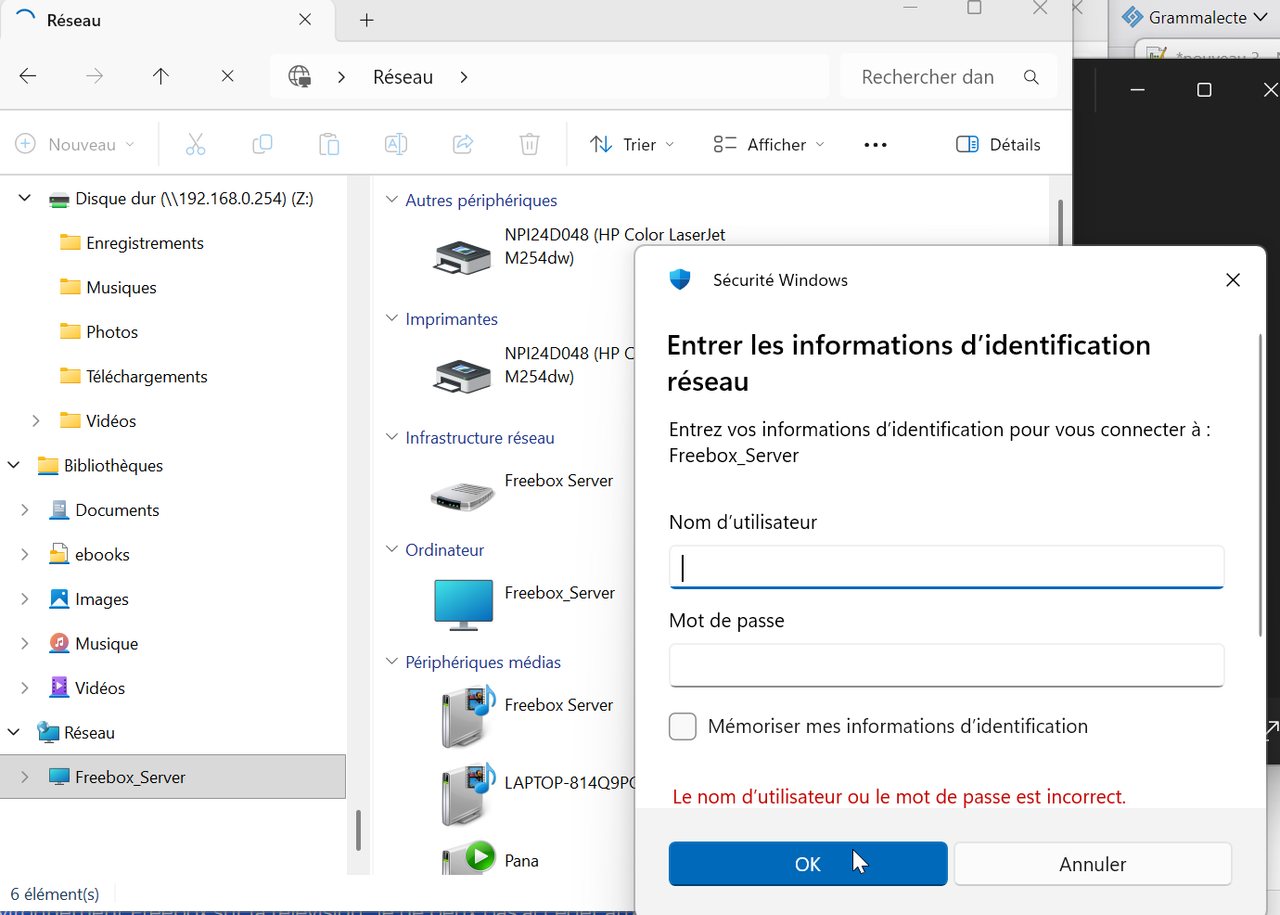Screen dimensions: 1280x915
Task: Open the Trier sort dropdown
Action: tap(632, 144)
